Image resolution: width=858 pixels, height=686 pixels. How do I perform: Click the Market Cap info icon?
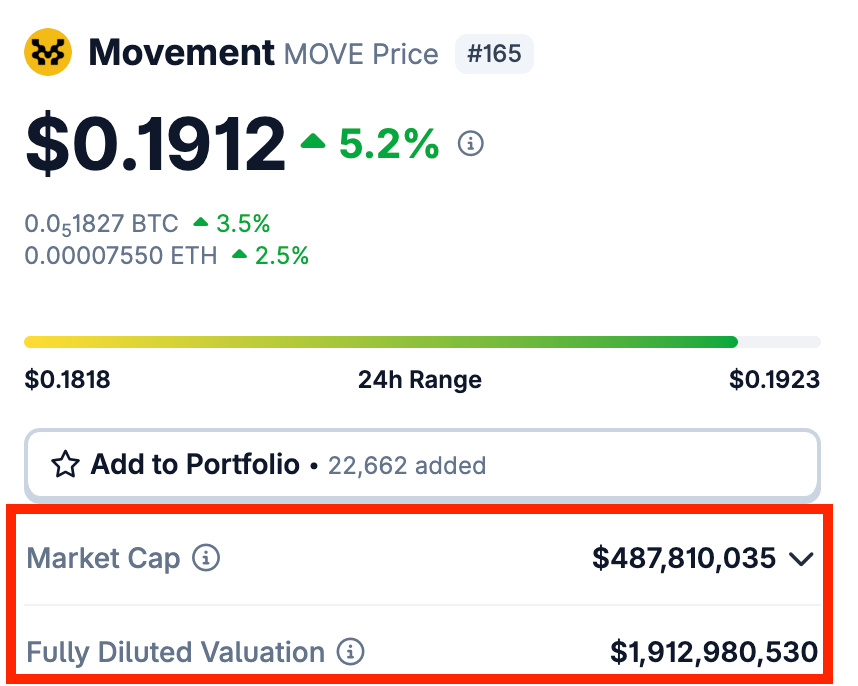click(206, 558)
